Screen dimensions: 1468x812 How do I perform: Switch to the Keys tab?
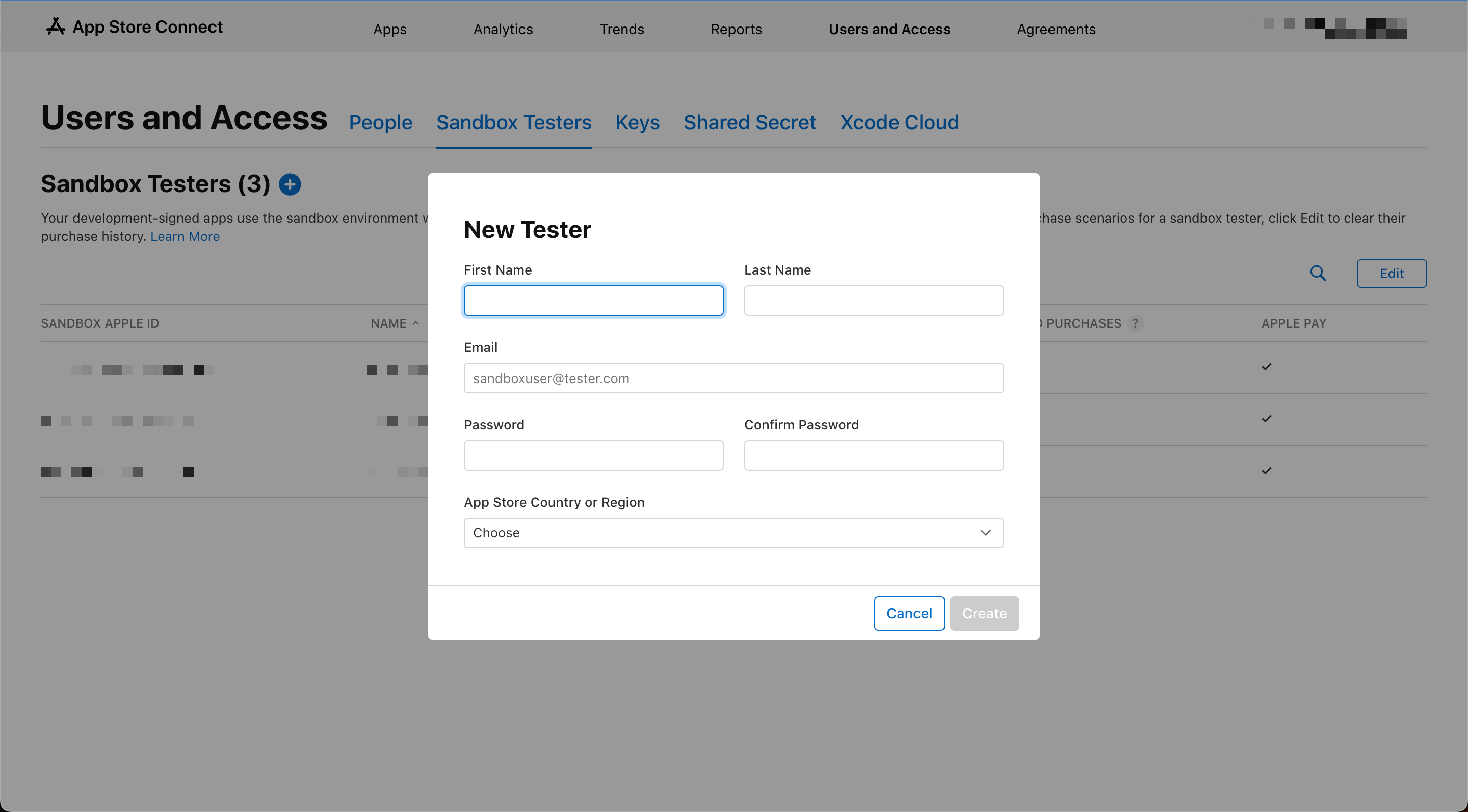[637, 122]
